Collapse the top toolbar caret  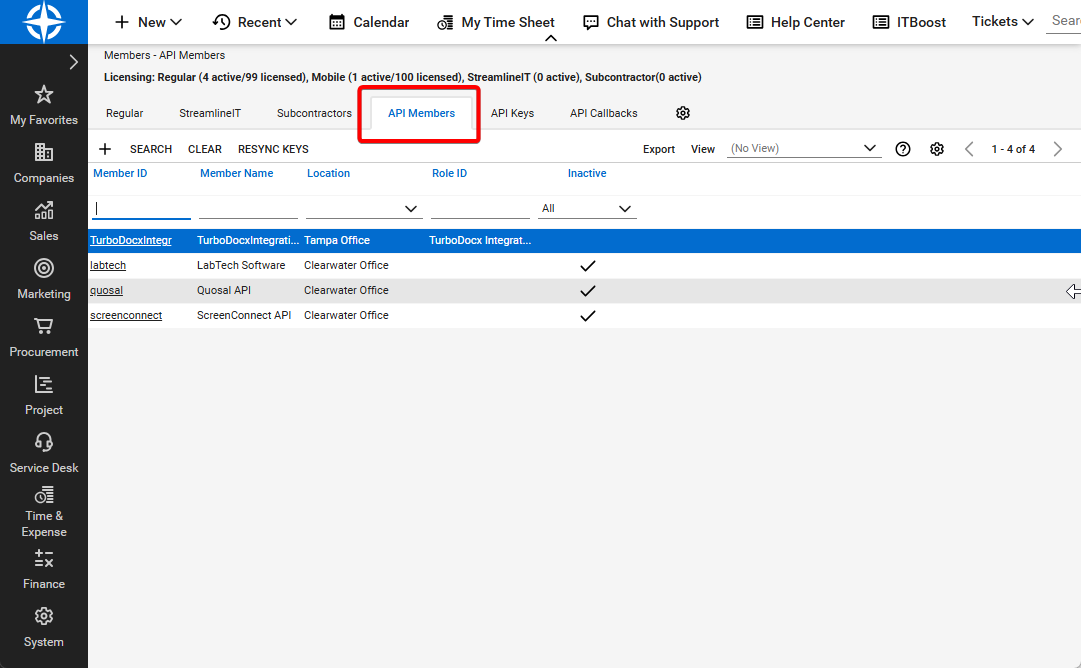point(550,39)
